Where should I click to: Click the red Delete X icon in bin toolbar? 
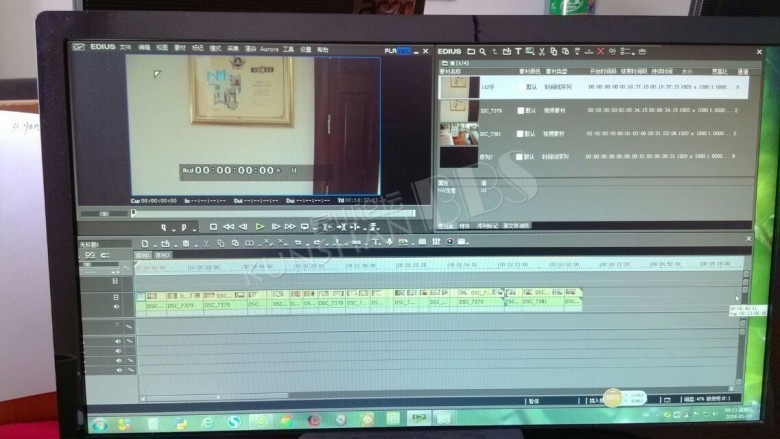600,51
